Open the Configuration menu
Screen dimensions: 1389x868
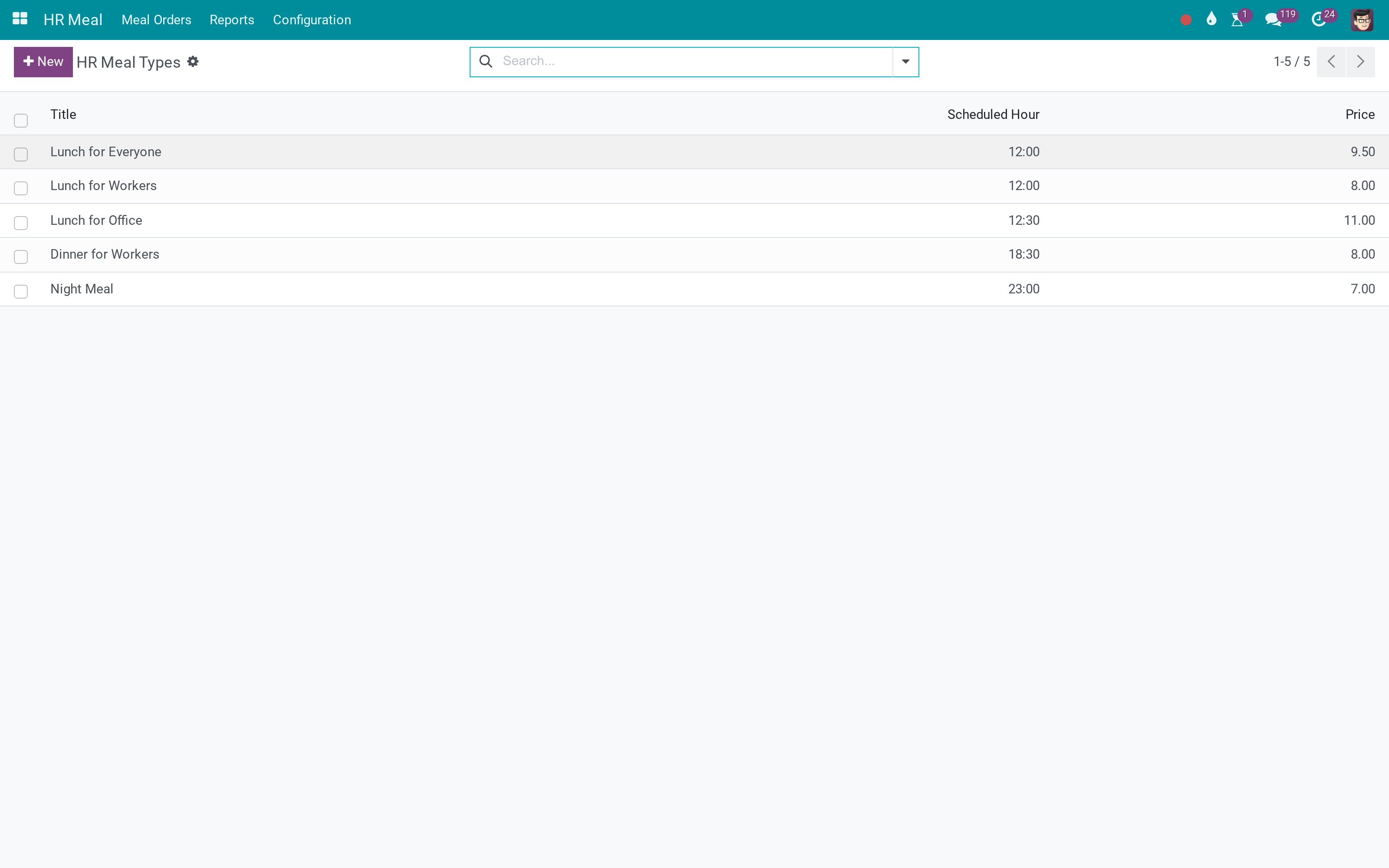coord(312,20)
